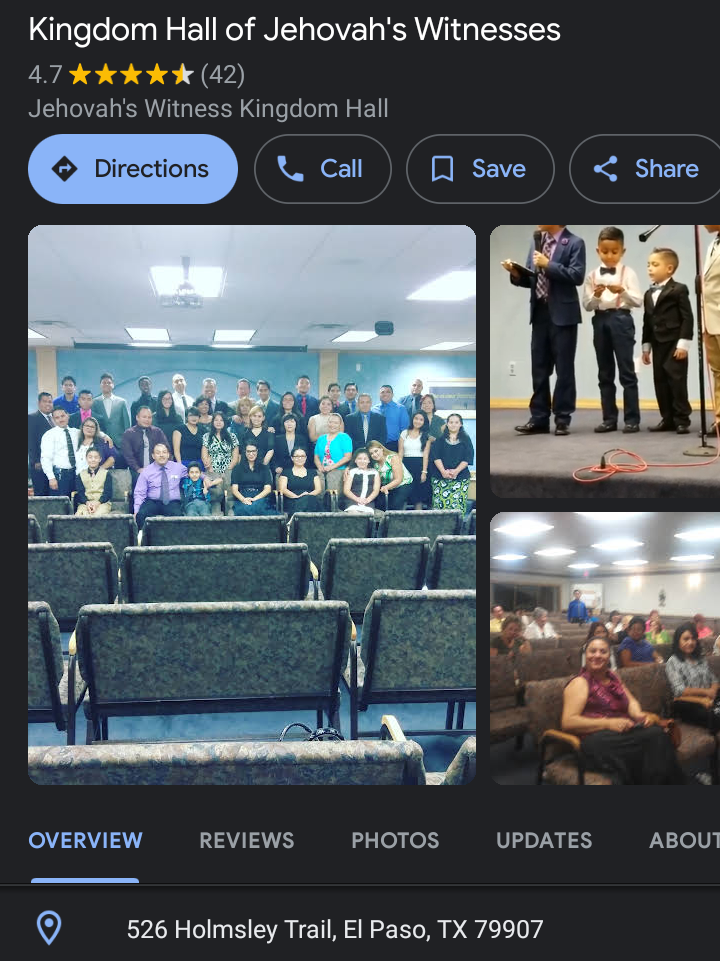Open the large group photo in auditorium

tap(252, 505)
